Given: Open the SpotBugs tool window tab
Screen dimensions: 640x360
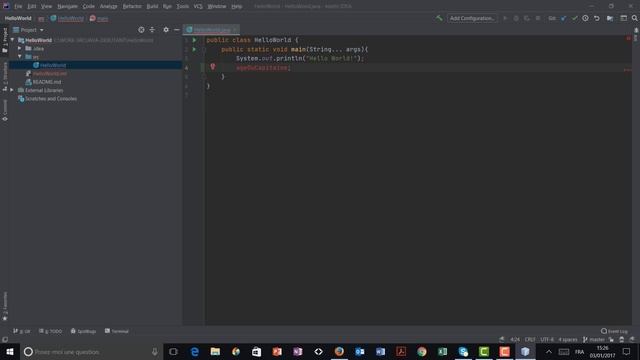Looking at the screenshot, I should coord(83,331).
